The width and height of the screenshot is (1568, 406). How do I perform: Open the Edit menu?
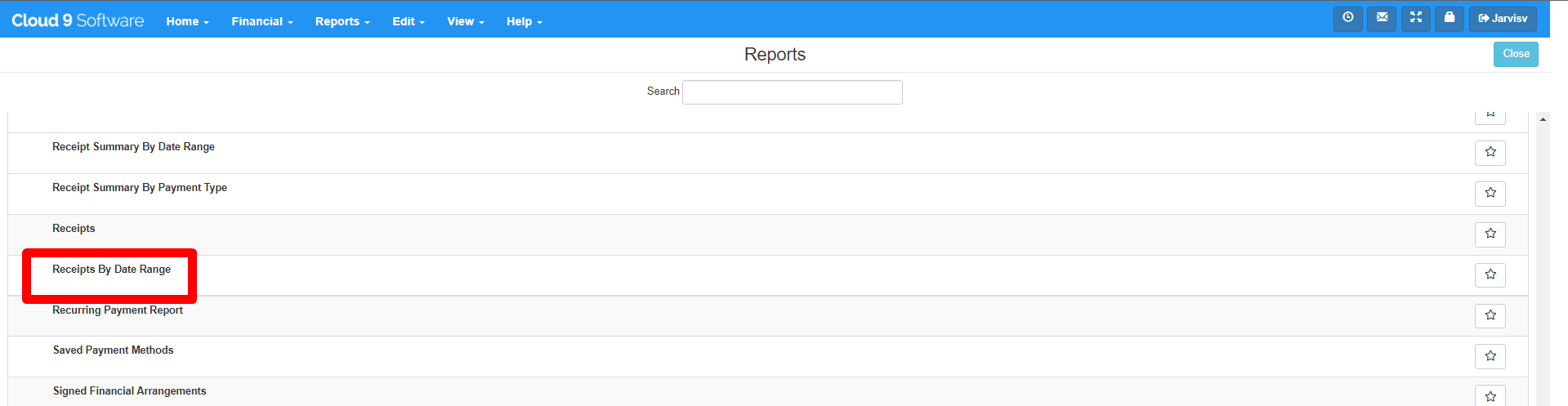pyautogui.click(x=408, y=21)
